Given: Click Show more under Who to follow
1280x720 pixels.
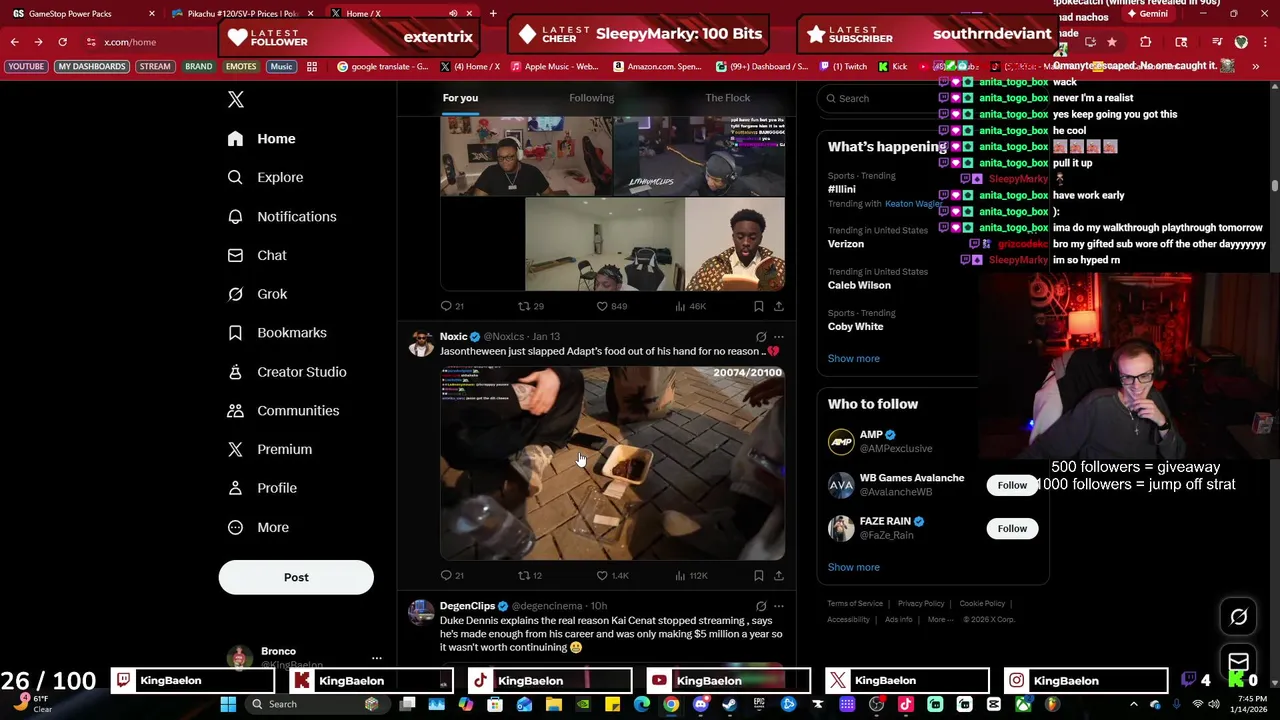Looking at the screenshot, I should (x=854, y=567).
